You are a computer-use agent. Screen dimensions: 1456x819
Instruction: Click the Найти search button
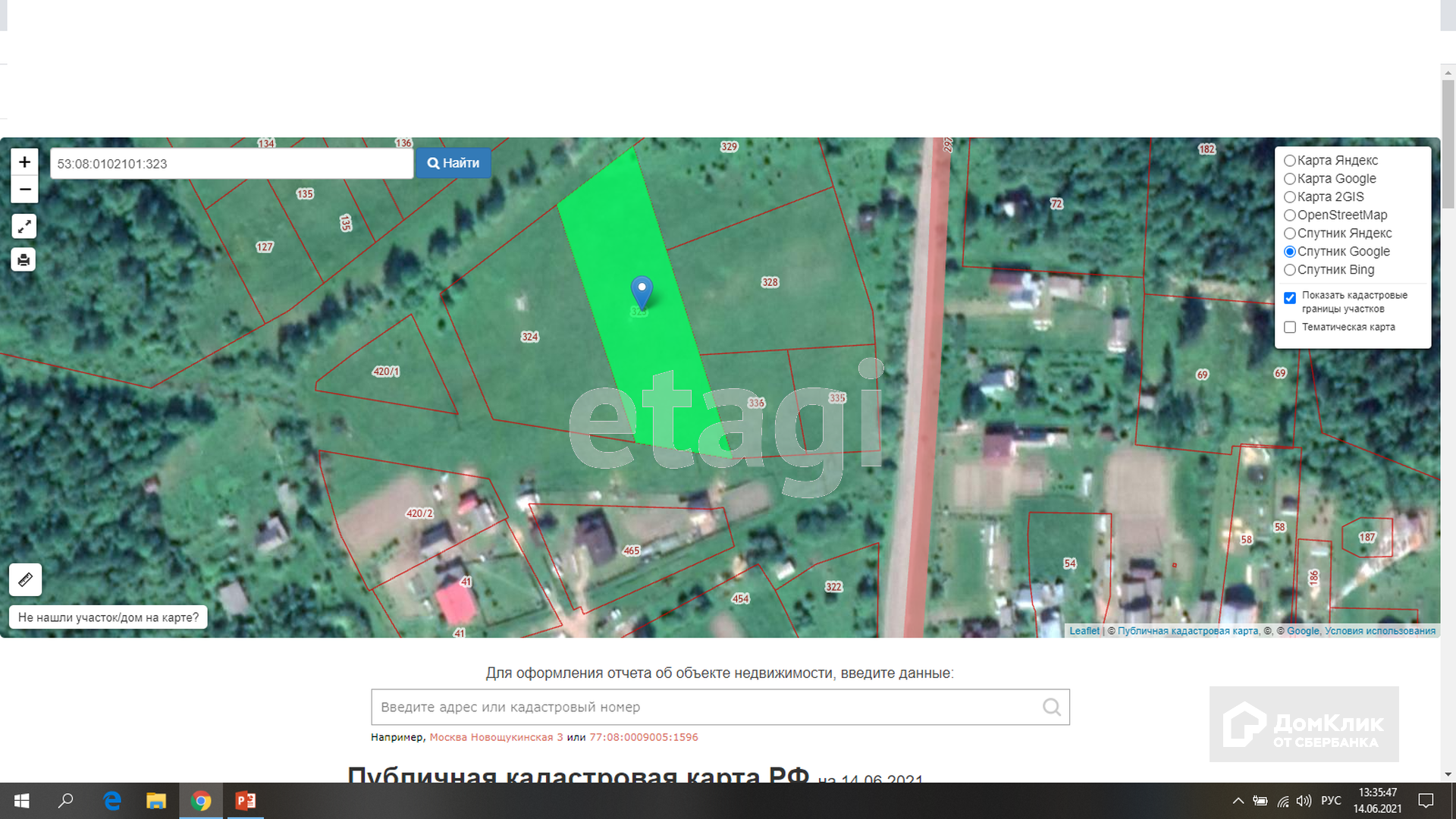coord(453,163)
